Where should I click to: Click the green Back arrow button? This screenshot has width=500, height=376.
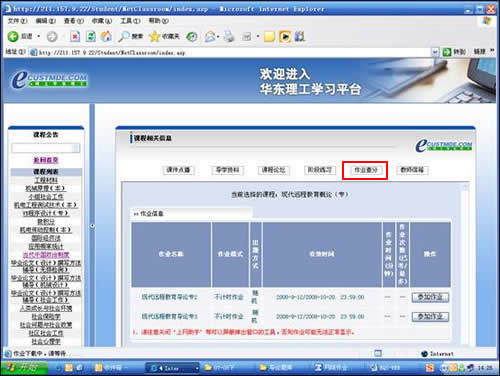13,36
